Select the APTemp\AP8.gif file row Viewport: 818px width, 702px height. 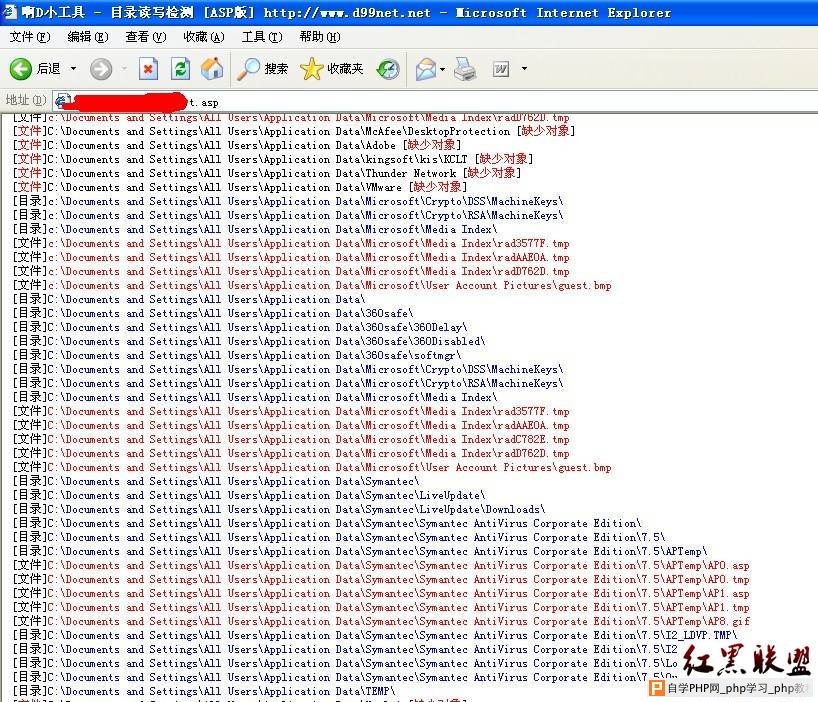coord(381,622)
